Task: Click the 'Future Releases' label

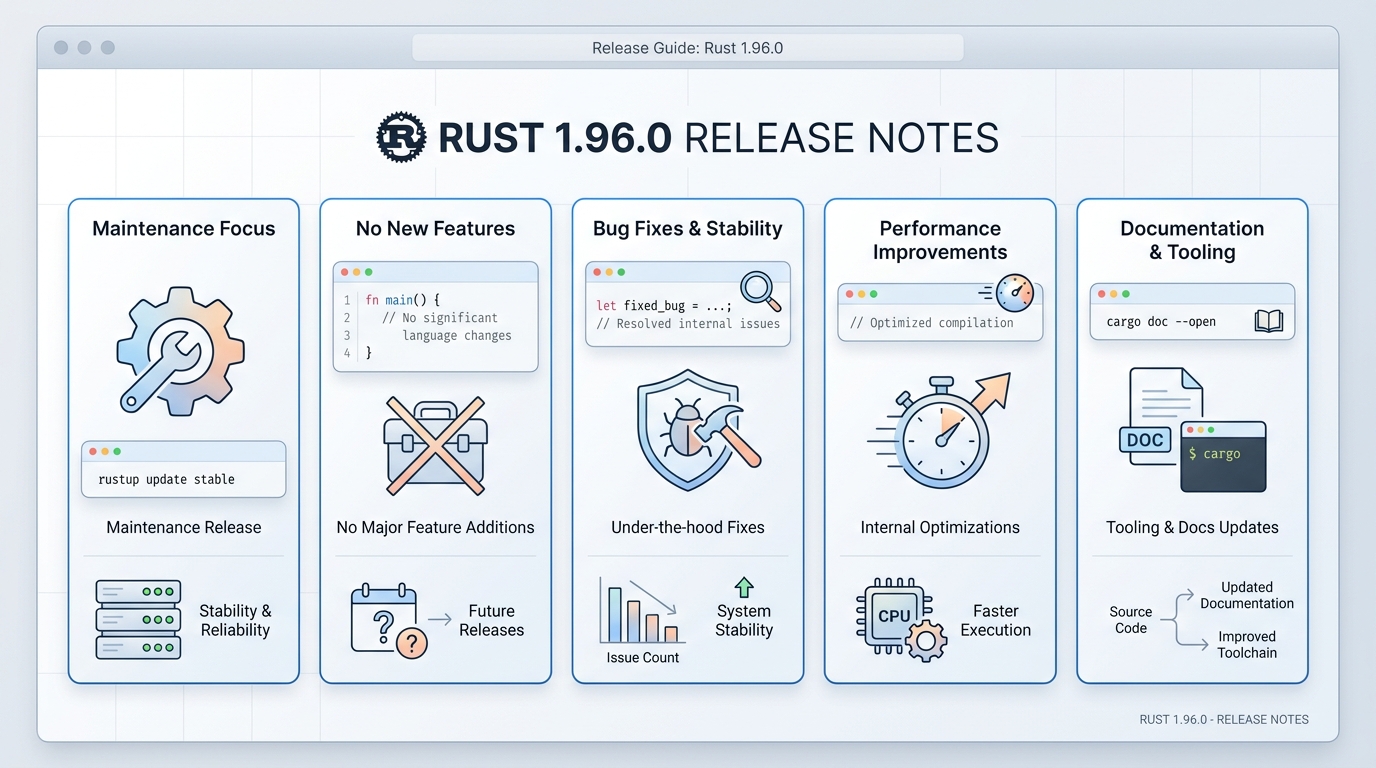Action: [492, 620]
